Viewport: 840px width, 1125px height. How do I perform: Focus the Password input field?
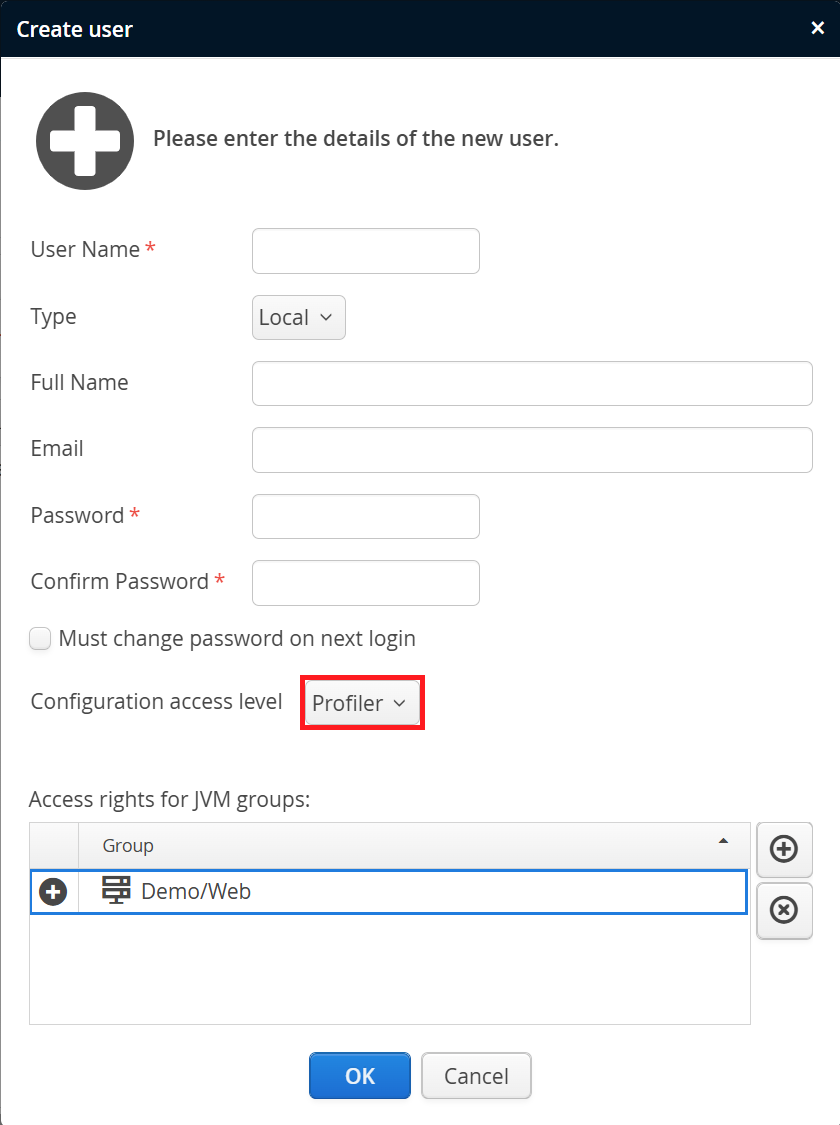[365, 517]
